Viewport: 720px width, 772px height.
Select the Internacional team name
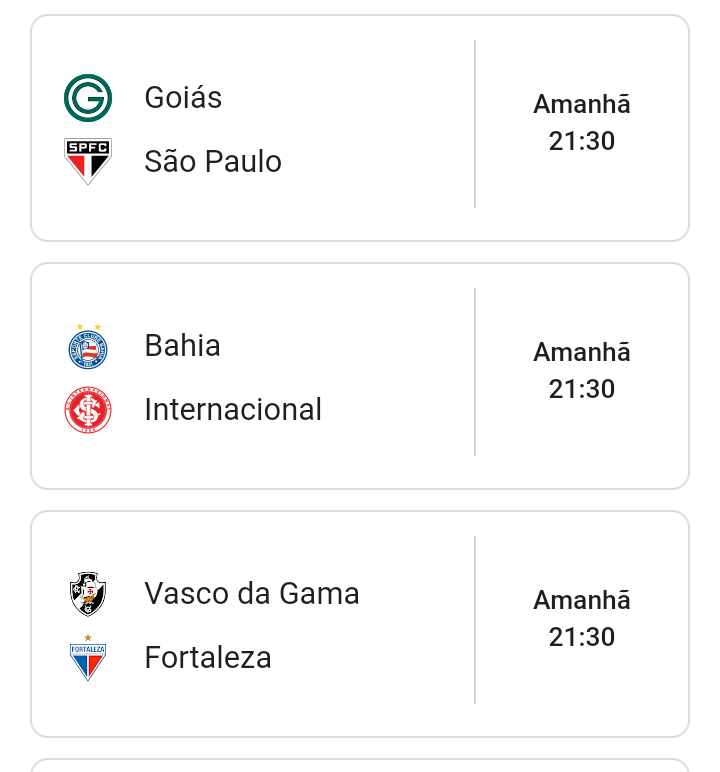[x=233, y=410]
